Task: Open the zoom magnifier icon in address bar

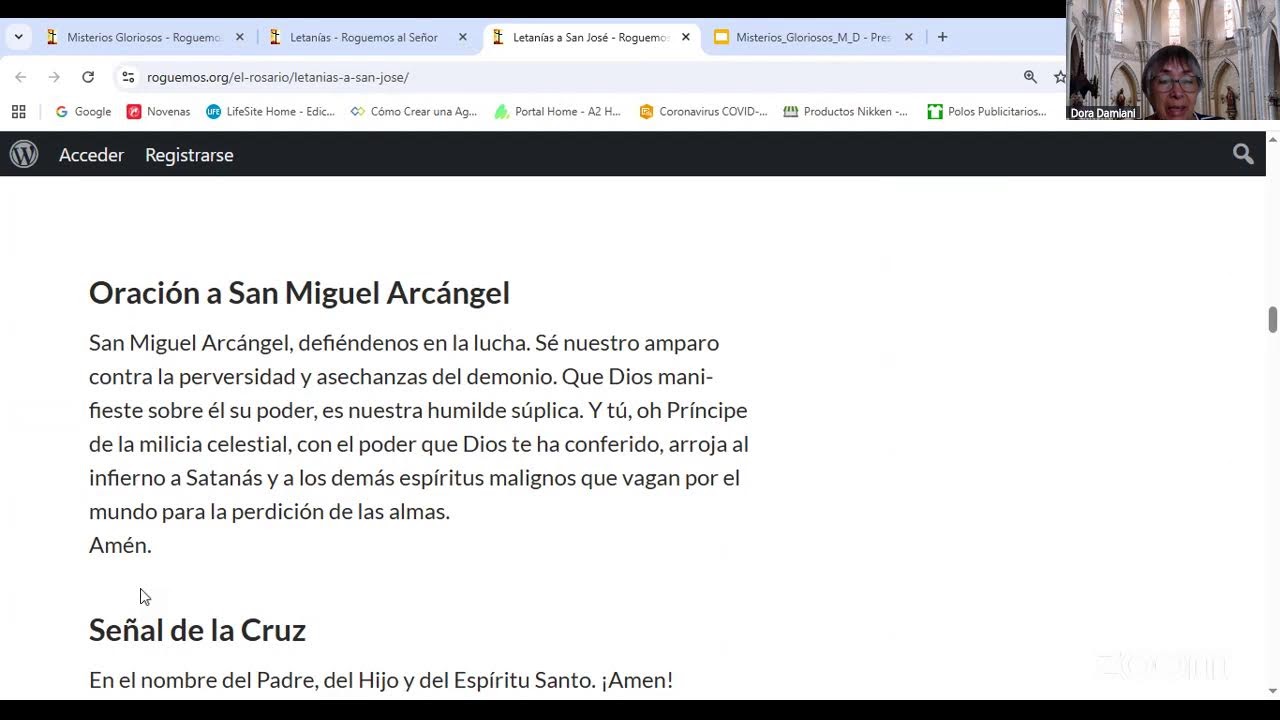Action: coord(1030,77)
